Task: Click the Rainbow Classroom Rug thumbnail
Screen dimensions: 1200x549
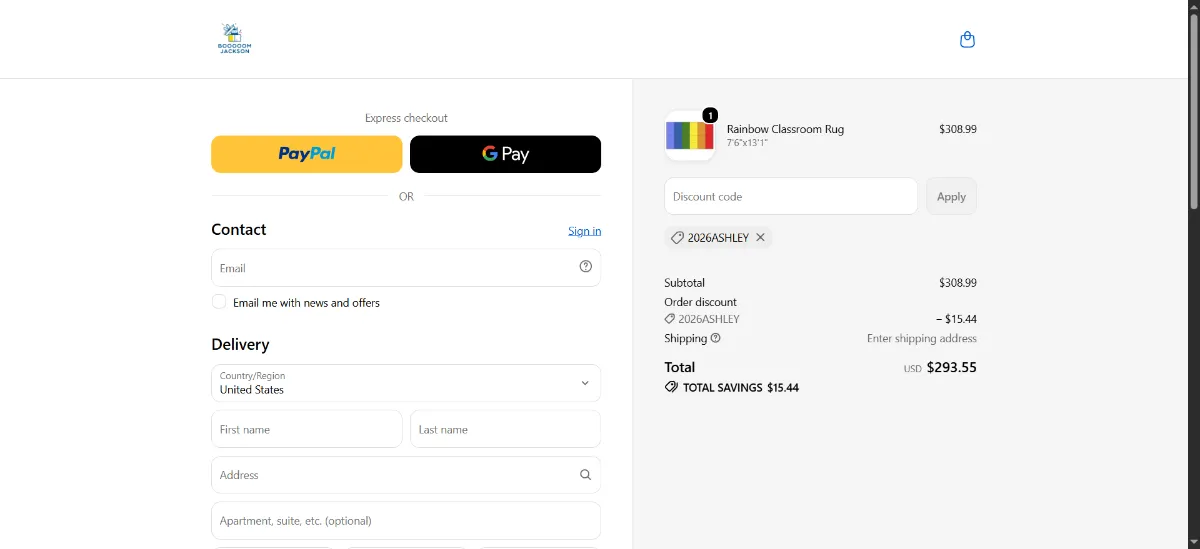Action: tap(690, 135)
